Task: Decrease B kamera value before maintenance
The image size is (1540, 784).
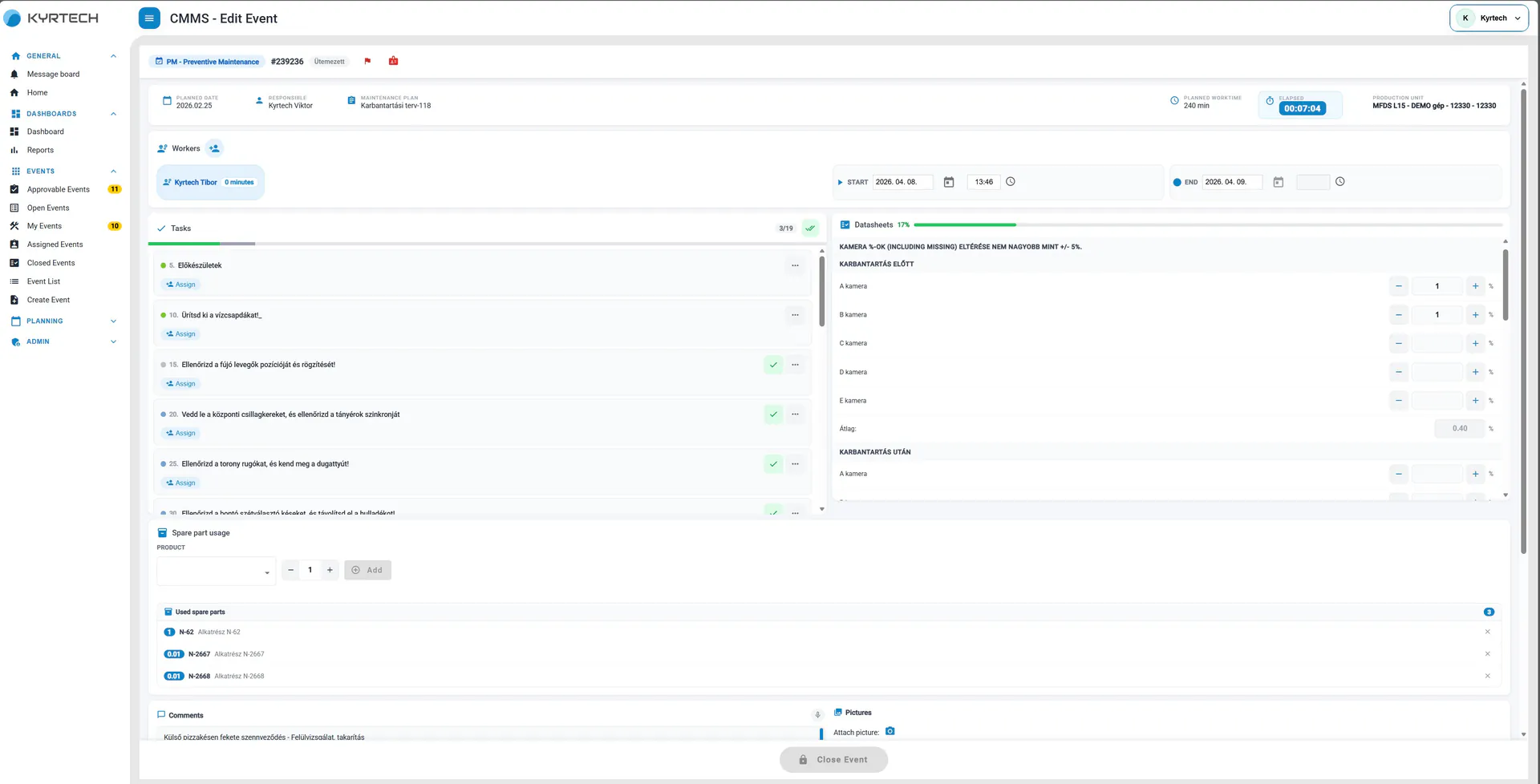Action: 1399,315
